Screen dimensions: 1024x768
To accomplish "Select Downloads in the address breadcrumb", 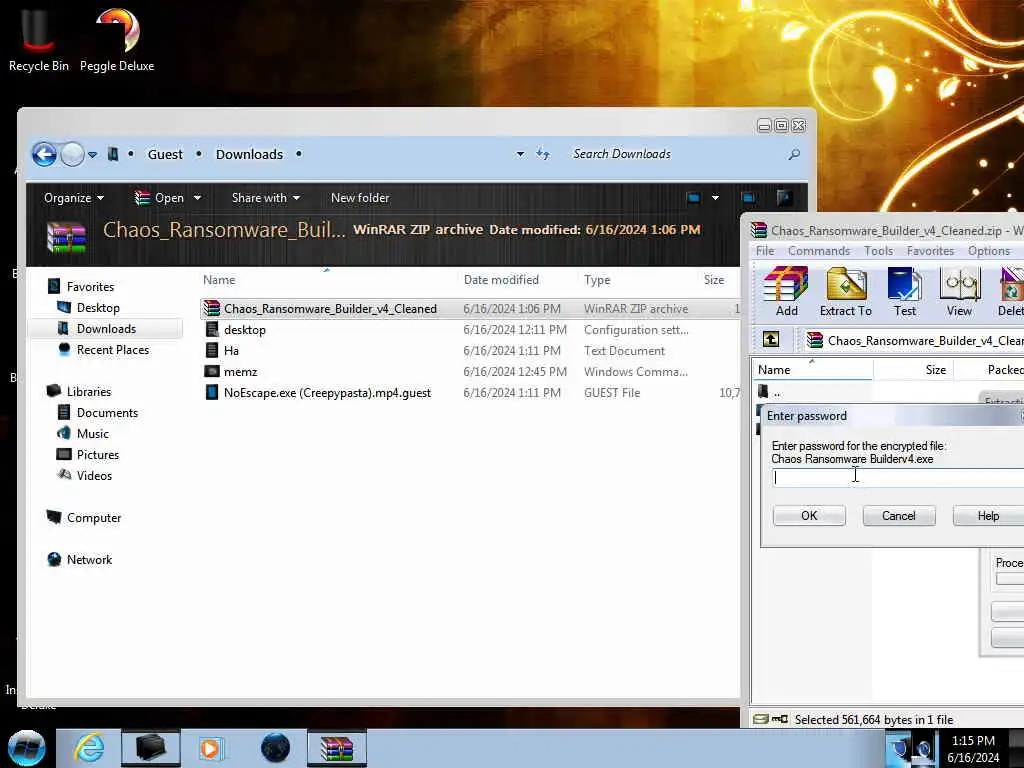I will point(249,155).
